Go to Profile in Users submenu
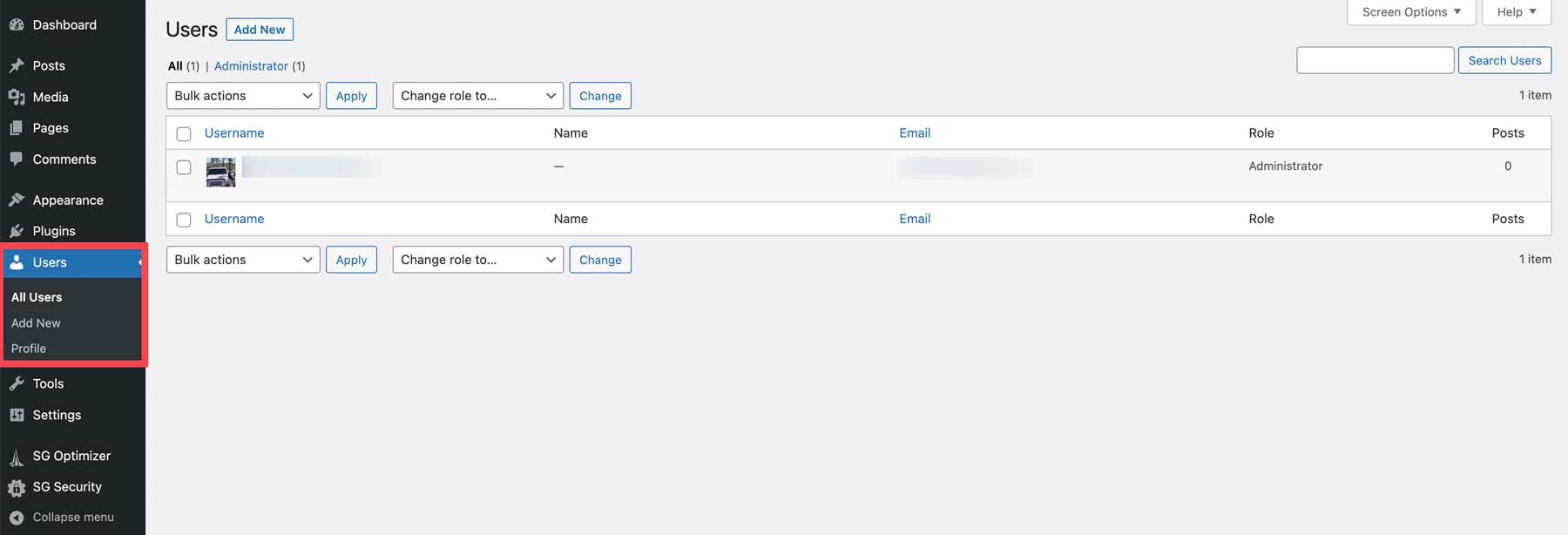The width and height of the screenshot is (1568, 535). pyautogui.click(x=29, y=349)
